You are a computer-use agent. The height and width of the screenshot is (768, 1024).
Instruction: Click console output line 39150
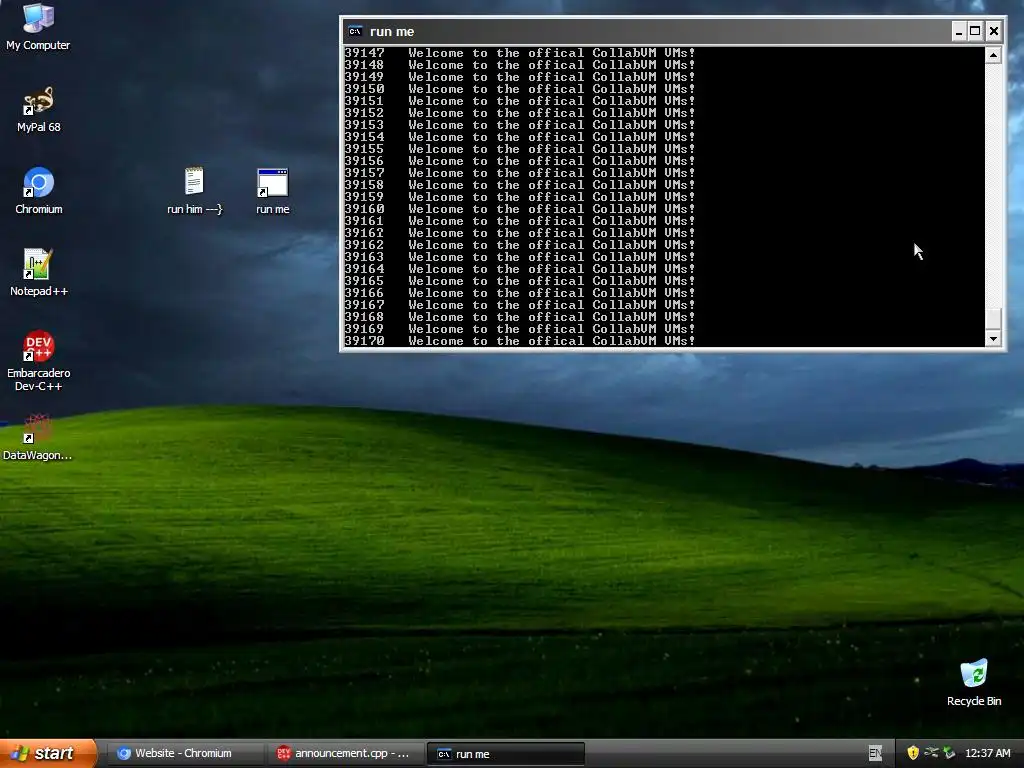(x=520, y=89)
